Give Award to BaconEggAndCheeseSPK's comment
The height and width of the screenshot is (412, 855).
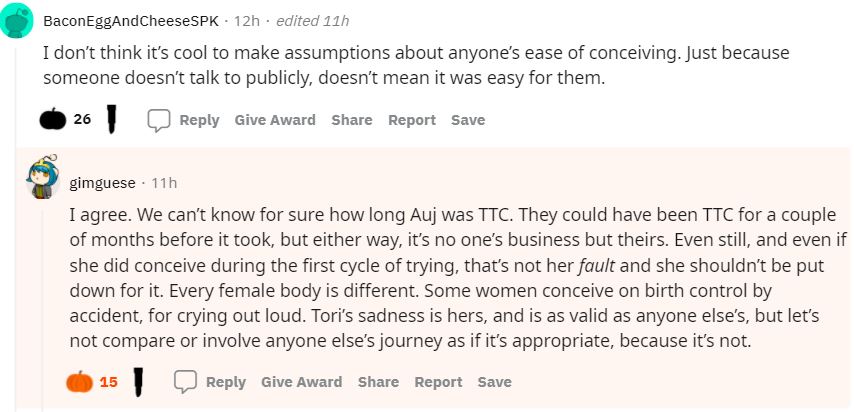275,120
